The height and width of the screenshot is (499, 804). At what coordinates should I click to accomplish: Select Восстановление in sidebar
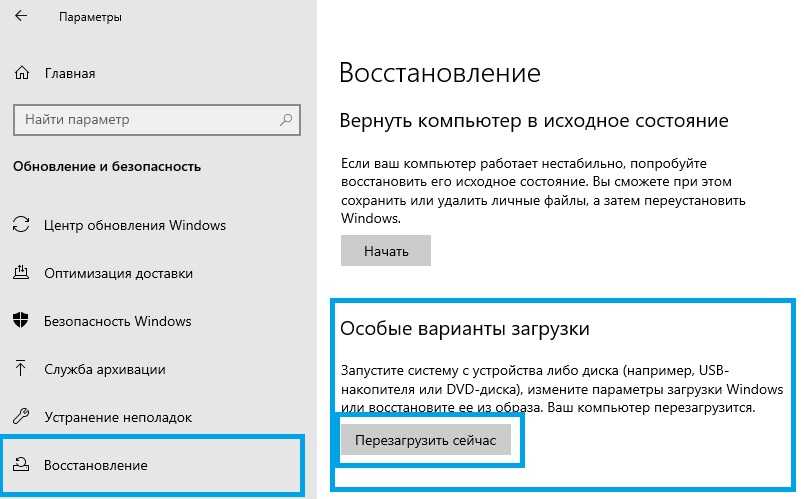96,465
